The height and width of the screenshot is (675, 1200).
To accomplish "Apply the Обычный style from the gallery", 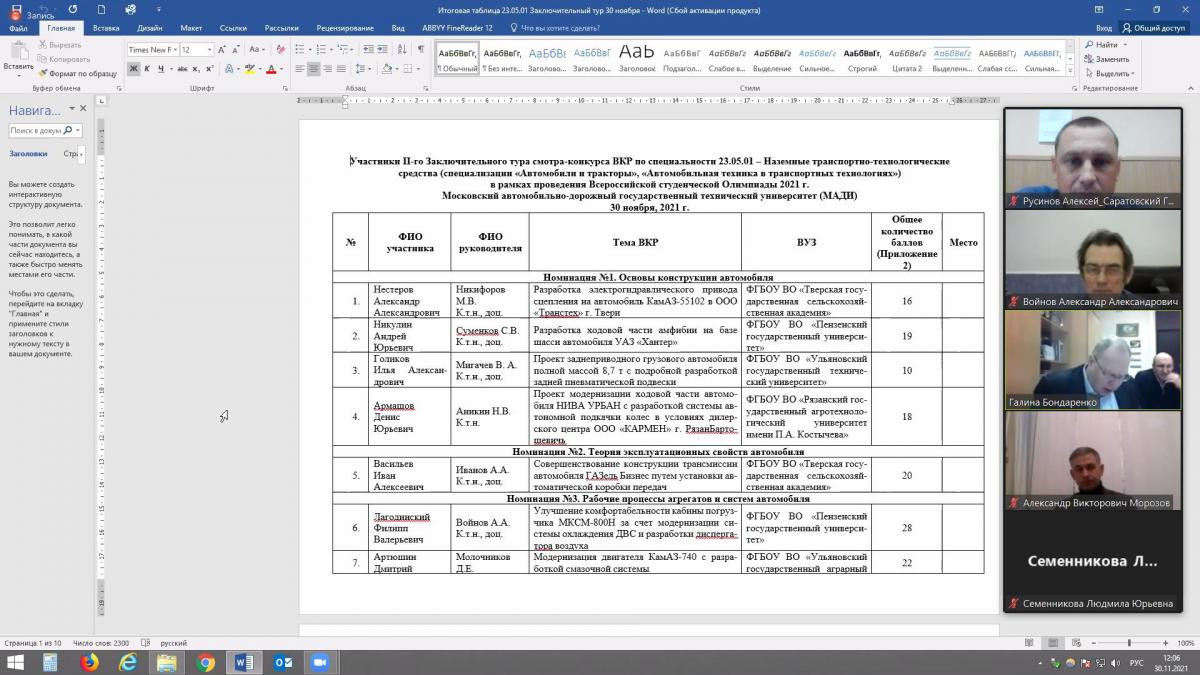I will coord(459,59).
